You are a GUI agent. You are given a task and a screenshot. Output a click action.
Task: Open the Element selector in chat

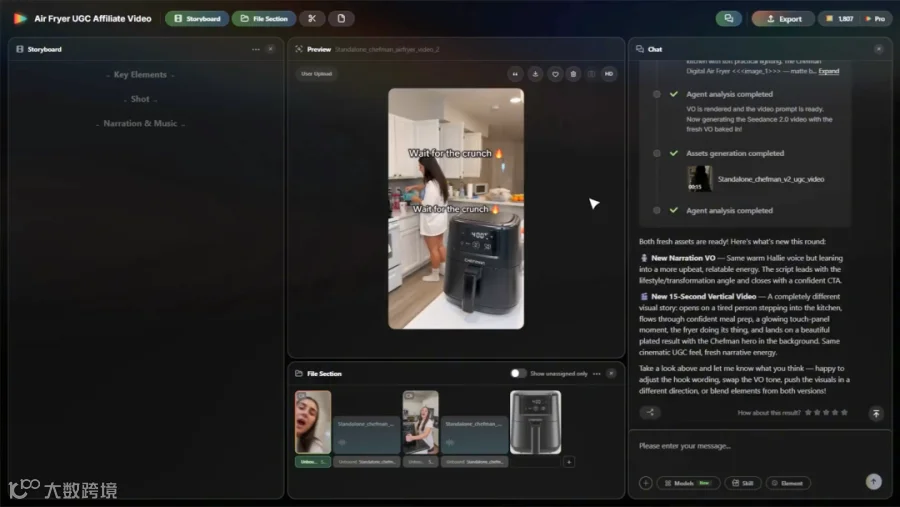pyautogui.click(x=788, y=483)
